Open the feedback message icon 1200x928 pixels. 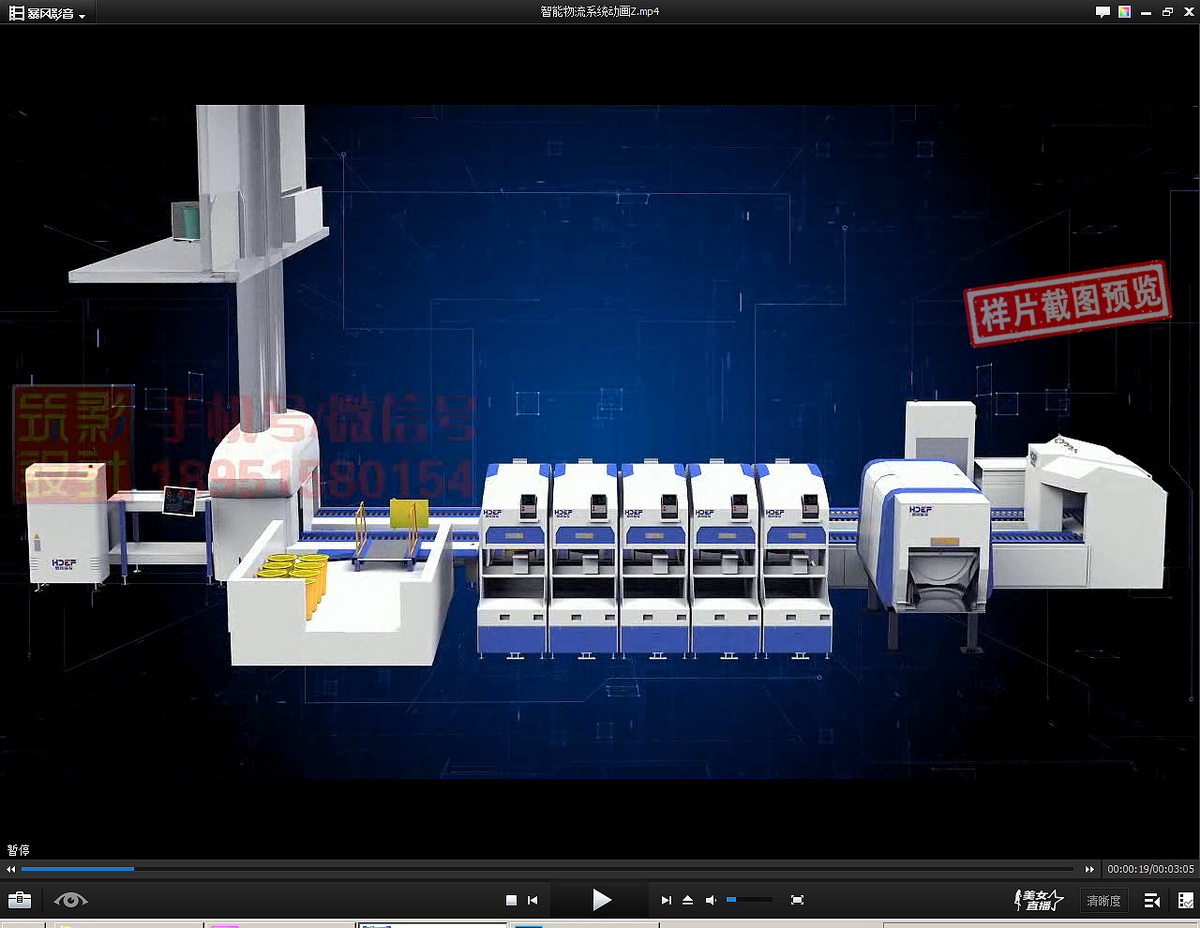(1102, 12)
